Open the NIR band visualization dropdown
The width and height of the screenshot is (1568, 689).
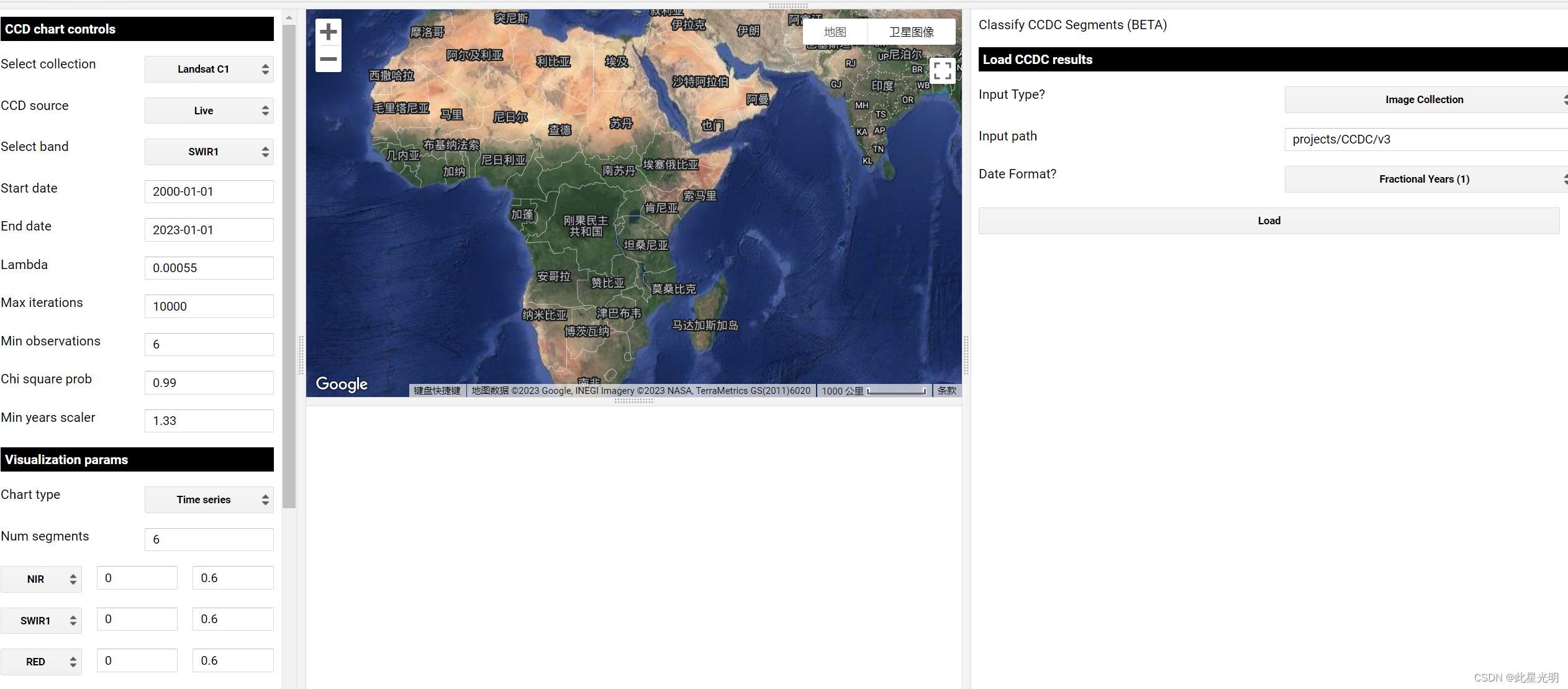click(41, 579)
